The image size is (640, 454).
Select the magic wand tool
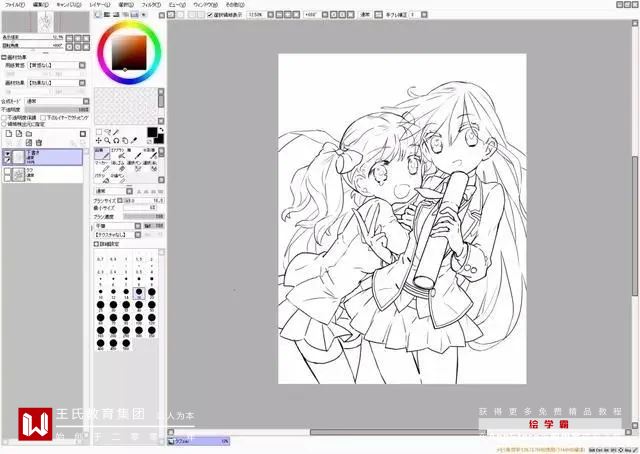(116, 132)
